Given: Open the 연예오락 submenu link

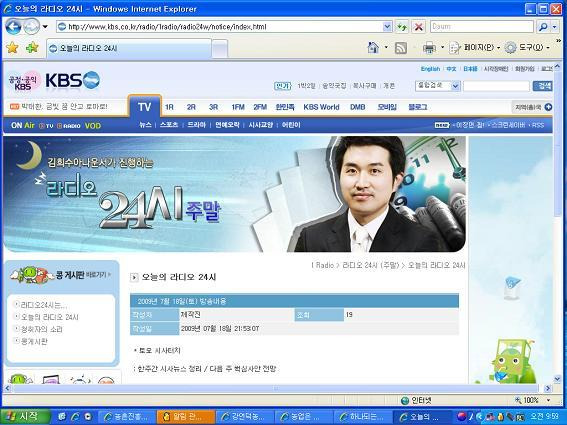Looking at the screenshot, I should pos(227,125).
